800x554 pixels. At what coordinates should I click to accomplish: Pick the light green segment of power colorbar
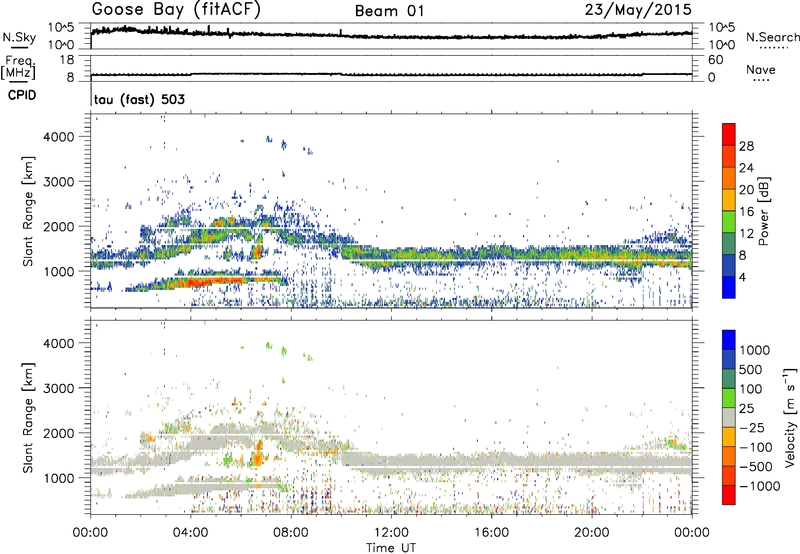coord(729,222)
